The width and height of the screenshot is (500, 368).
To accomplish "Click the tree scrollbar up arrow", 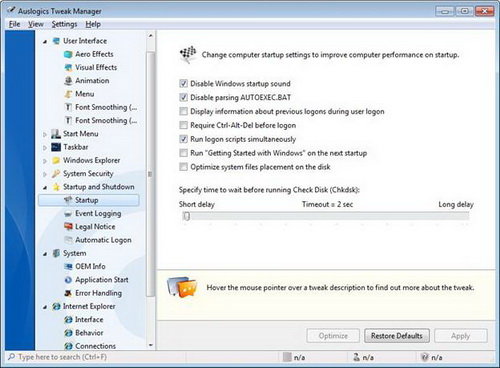I will click(150, 35).
